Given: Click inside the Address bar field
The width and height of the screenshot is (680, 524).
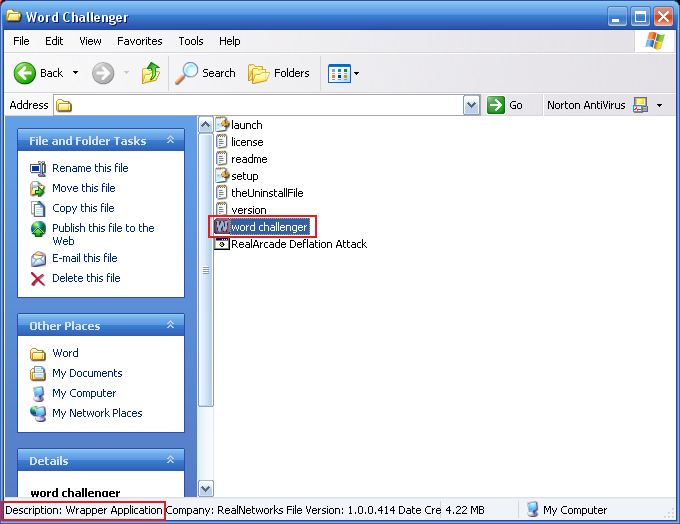Looking at the screenshot, I should (258, 105).
